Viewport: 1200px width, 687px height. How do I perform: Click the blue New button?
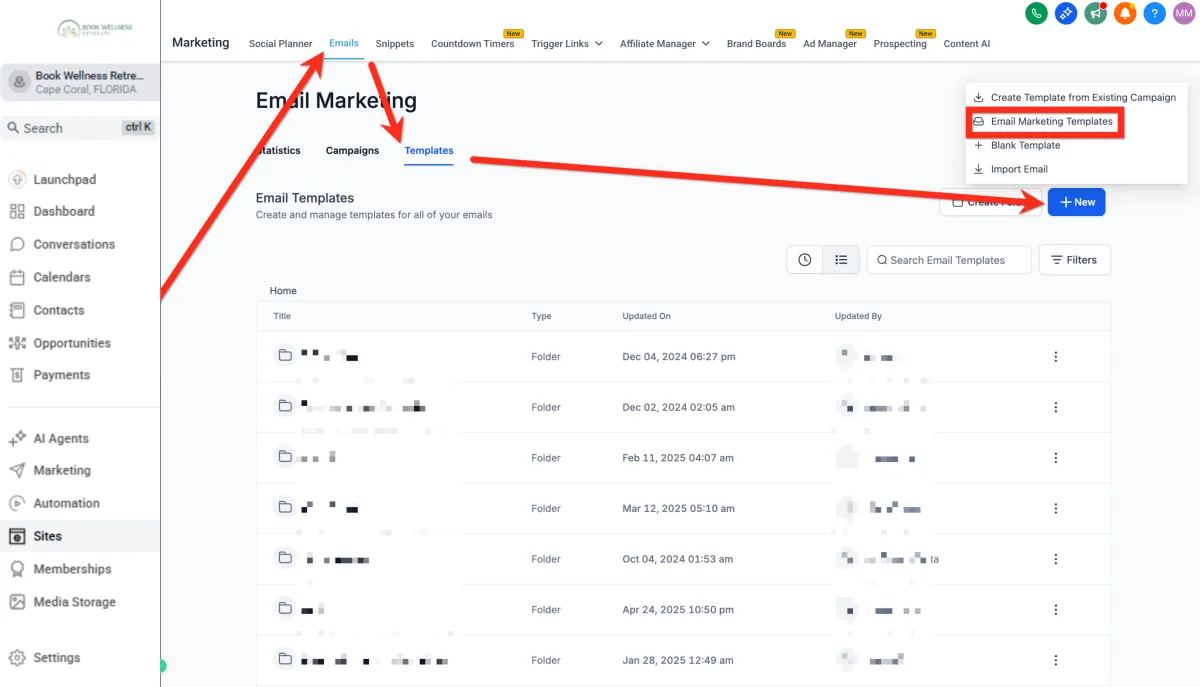coord(1076,202)
